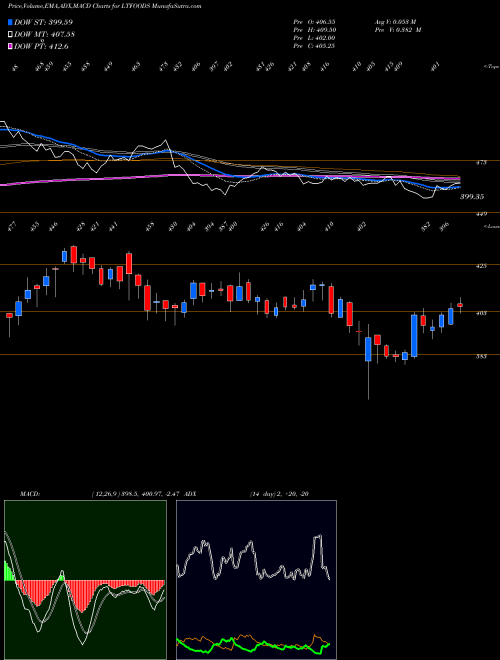Viewport: 500px width, 660px height.
Task: Click the green bars at MACD histogram start
Action: tap(9, 571)
